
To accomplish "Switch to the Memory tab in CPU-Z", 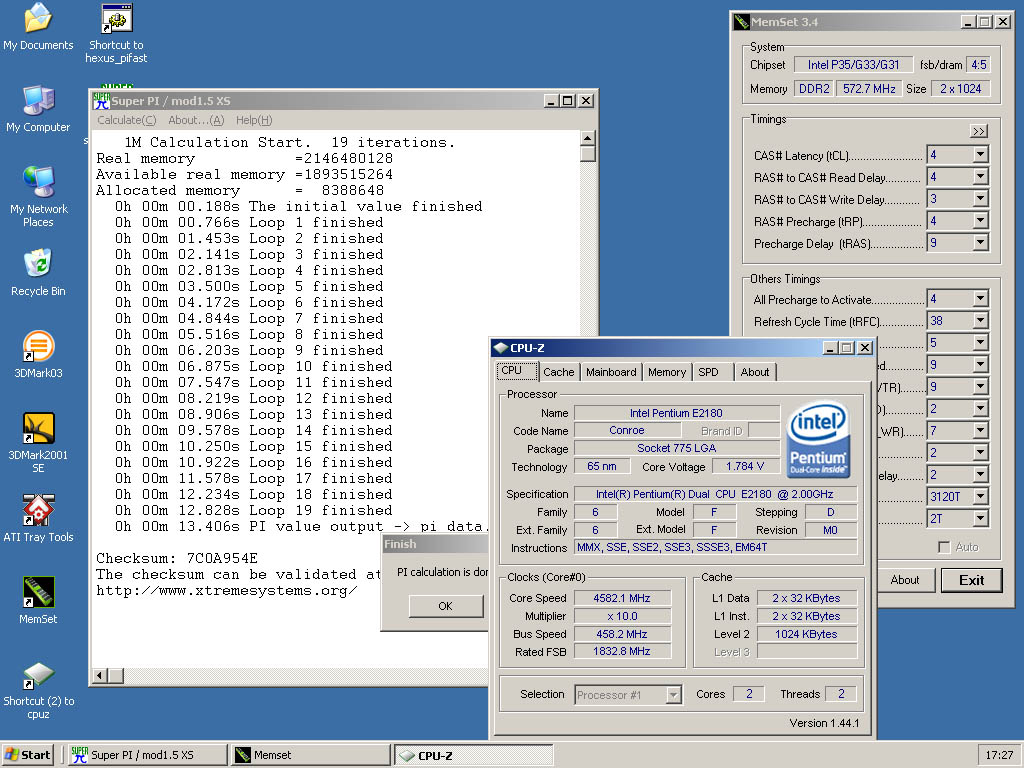I will tap(667, 372).
